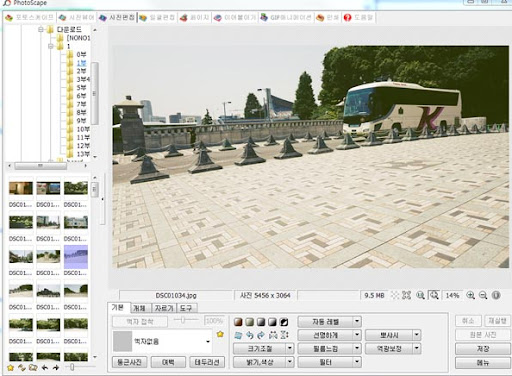
Task: Switch to the 도구 tools tab
Action: coord(186,308)
